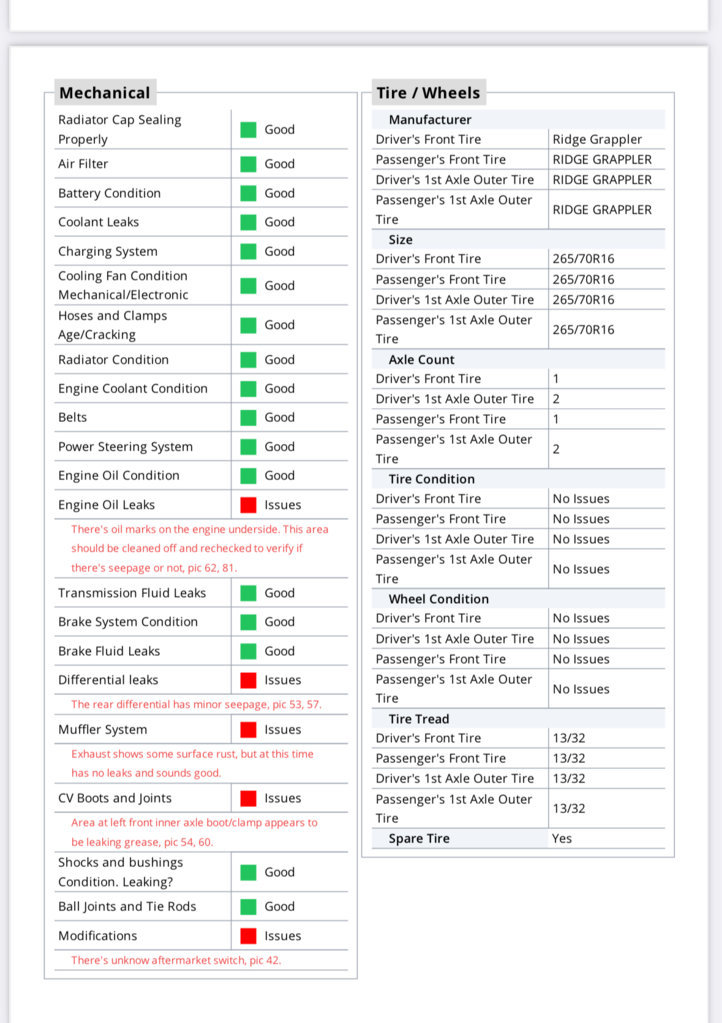722x1023 pixels.
Task: Click the green square for Cooling Fan Condition
Action: click(248, 285)
